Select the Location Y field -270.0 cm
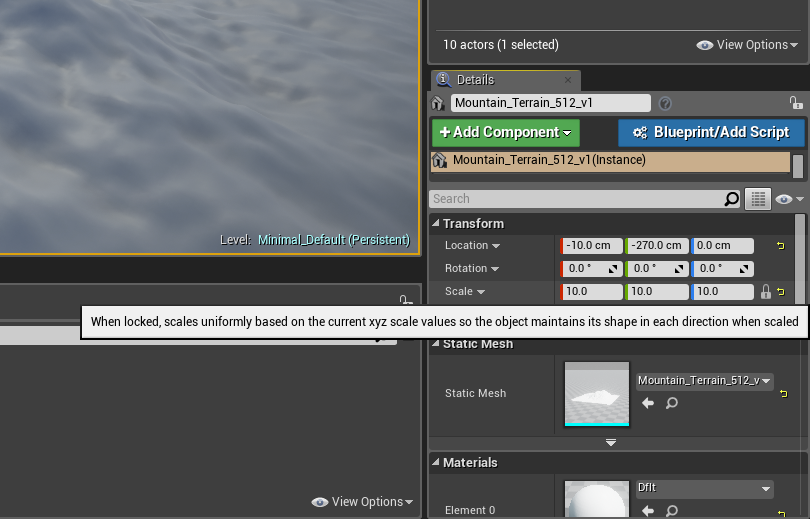Screen dimensions: 810x519 657,246
